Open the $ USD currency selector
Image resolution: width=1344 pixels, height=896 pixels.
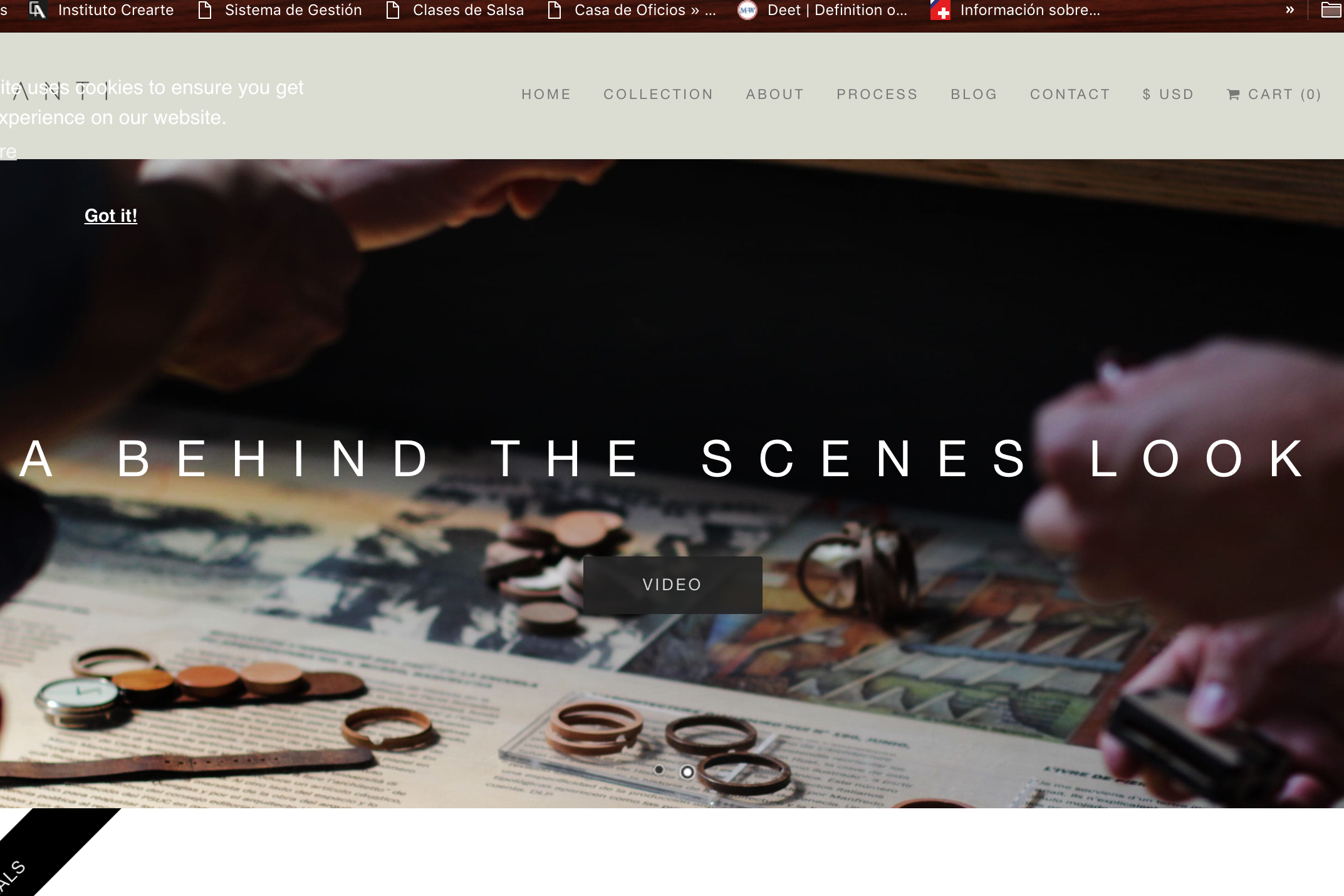pos(1168,95)
